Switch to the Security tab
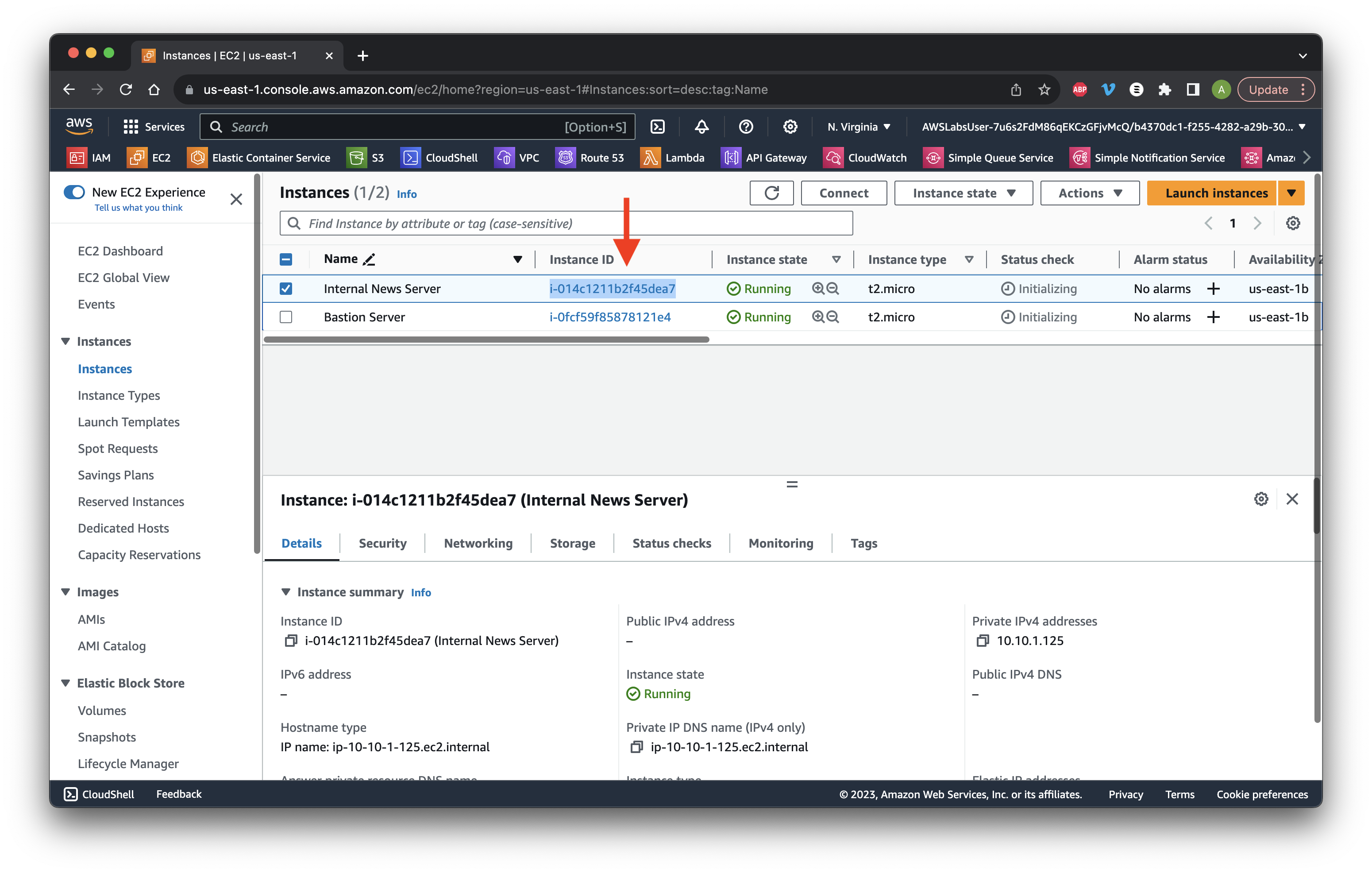Screen dimensions: 1372x873 coord(382,543)
